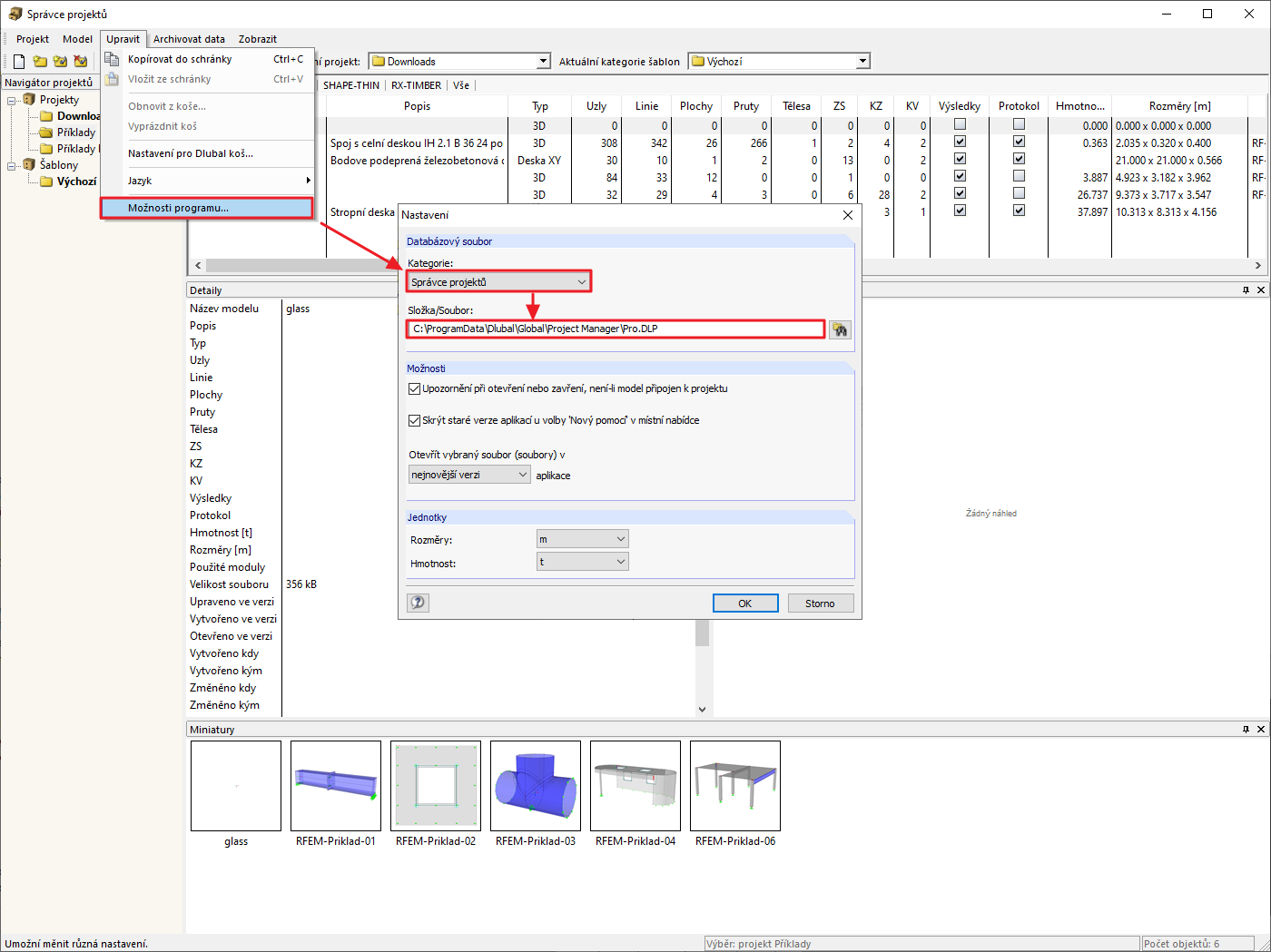Open help in the Nastavení dialog

tap(418, 603)
